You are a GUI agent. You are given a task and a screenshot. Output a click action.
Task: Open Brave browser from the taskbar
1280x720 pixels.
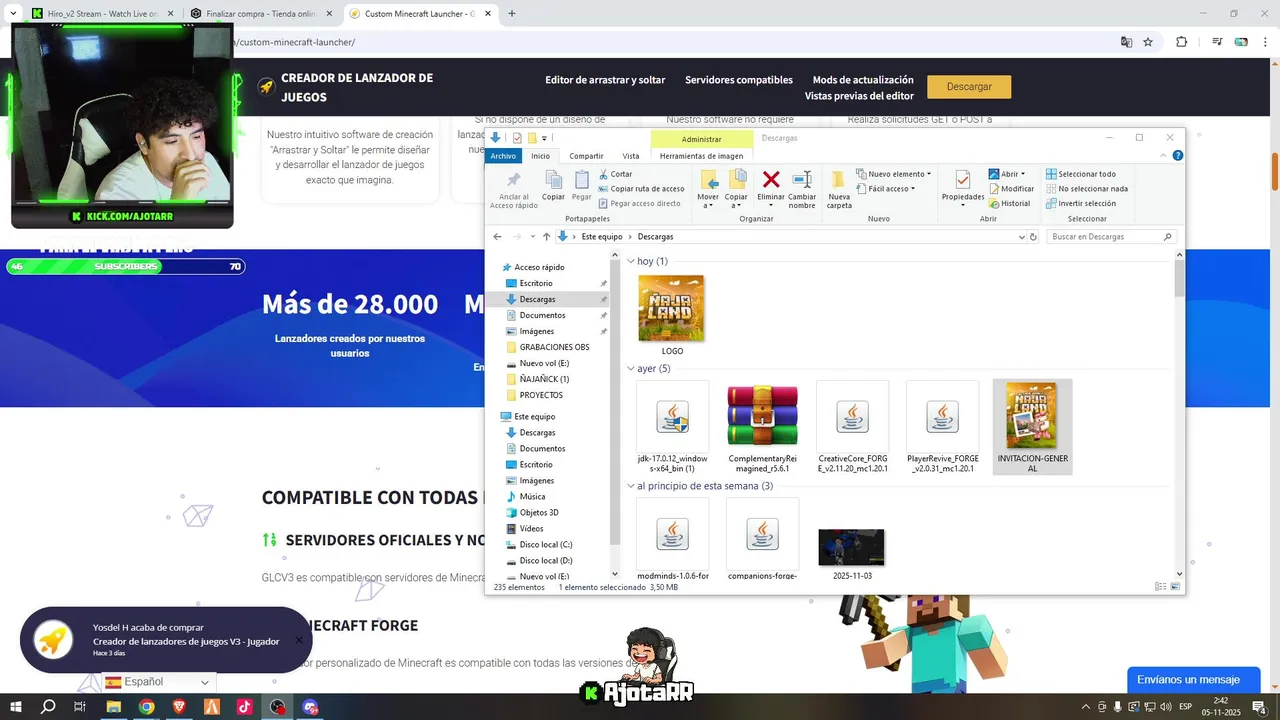pos(179,707)
